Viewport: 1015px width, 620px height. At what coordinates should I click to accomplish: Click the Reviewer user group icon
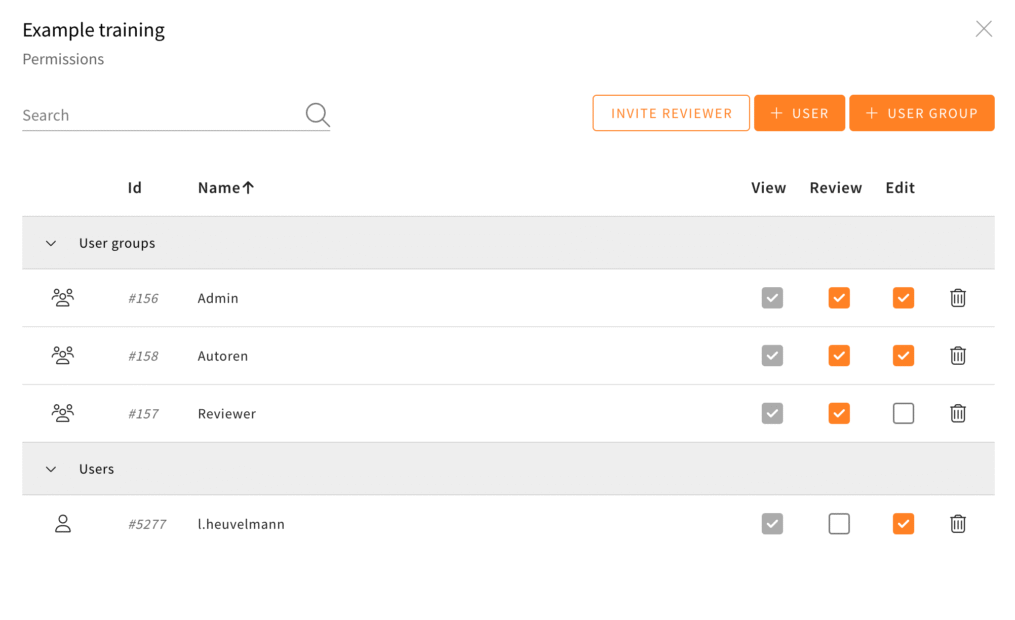point(63,414)
